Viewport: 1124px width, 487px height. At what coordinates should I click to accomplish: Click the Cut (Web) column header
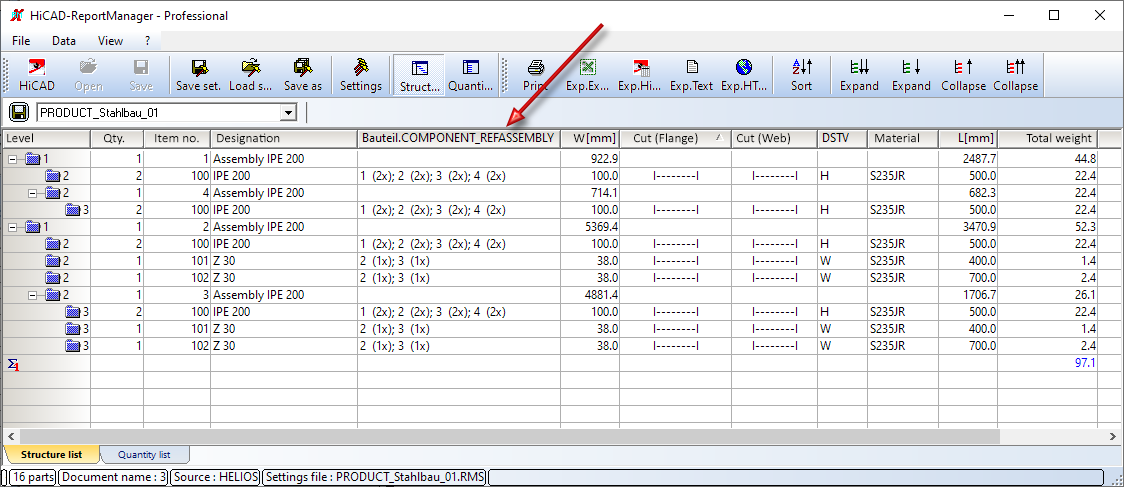tap(774, 138)
